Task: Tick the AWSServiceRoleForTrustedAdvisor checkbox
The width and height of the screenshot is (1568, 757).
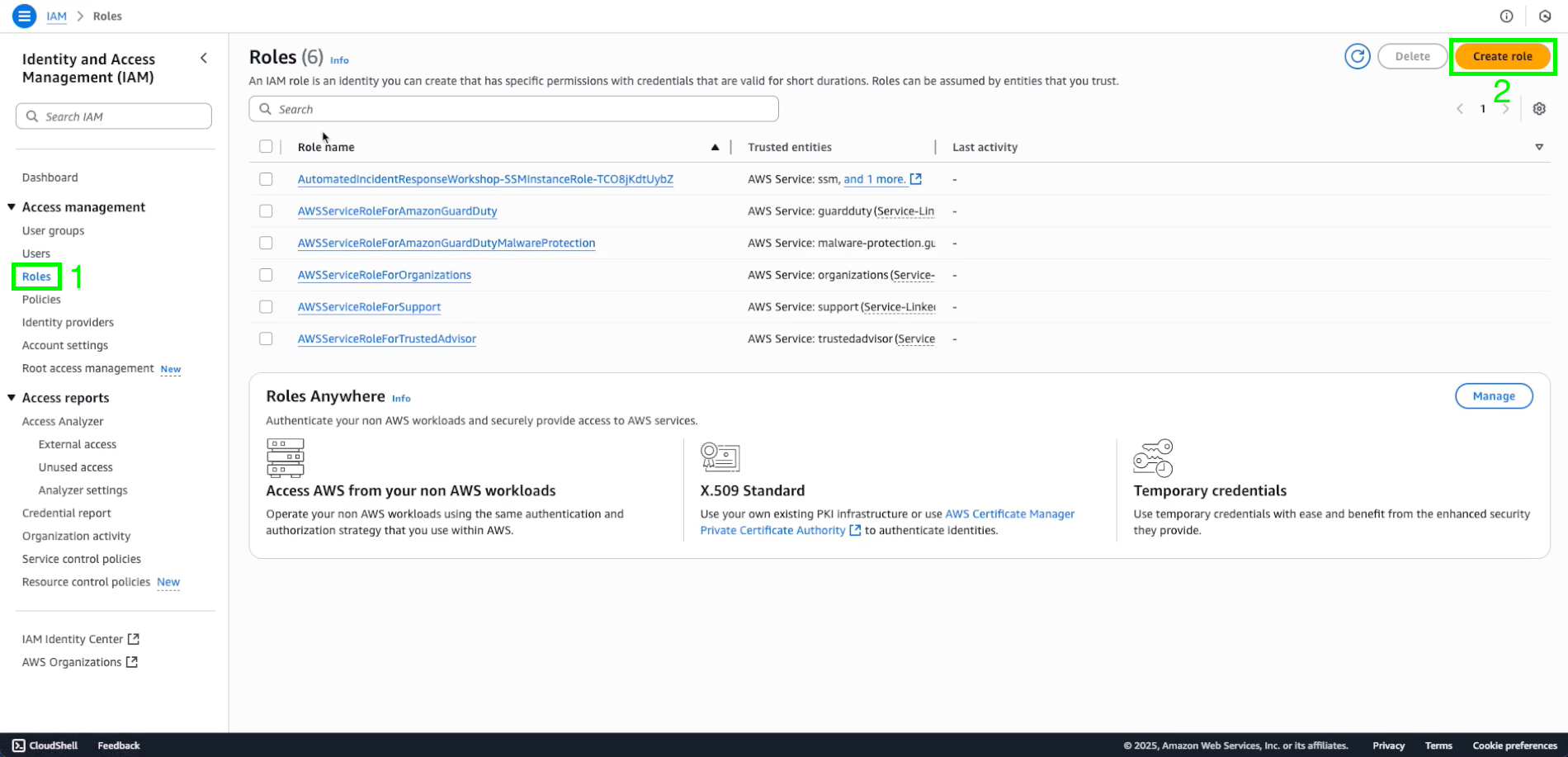Action: (x=266, y=338)
